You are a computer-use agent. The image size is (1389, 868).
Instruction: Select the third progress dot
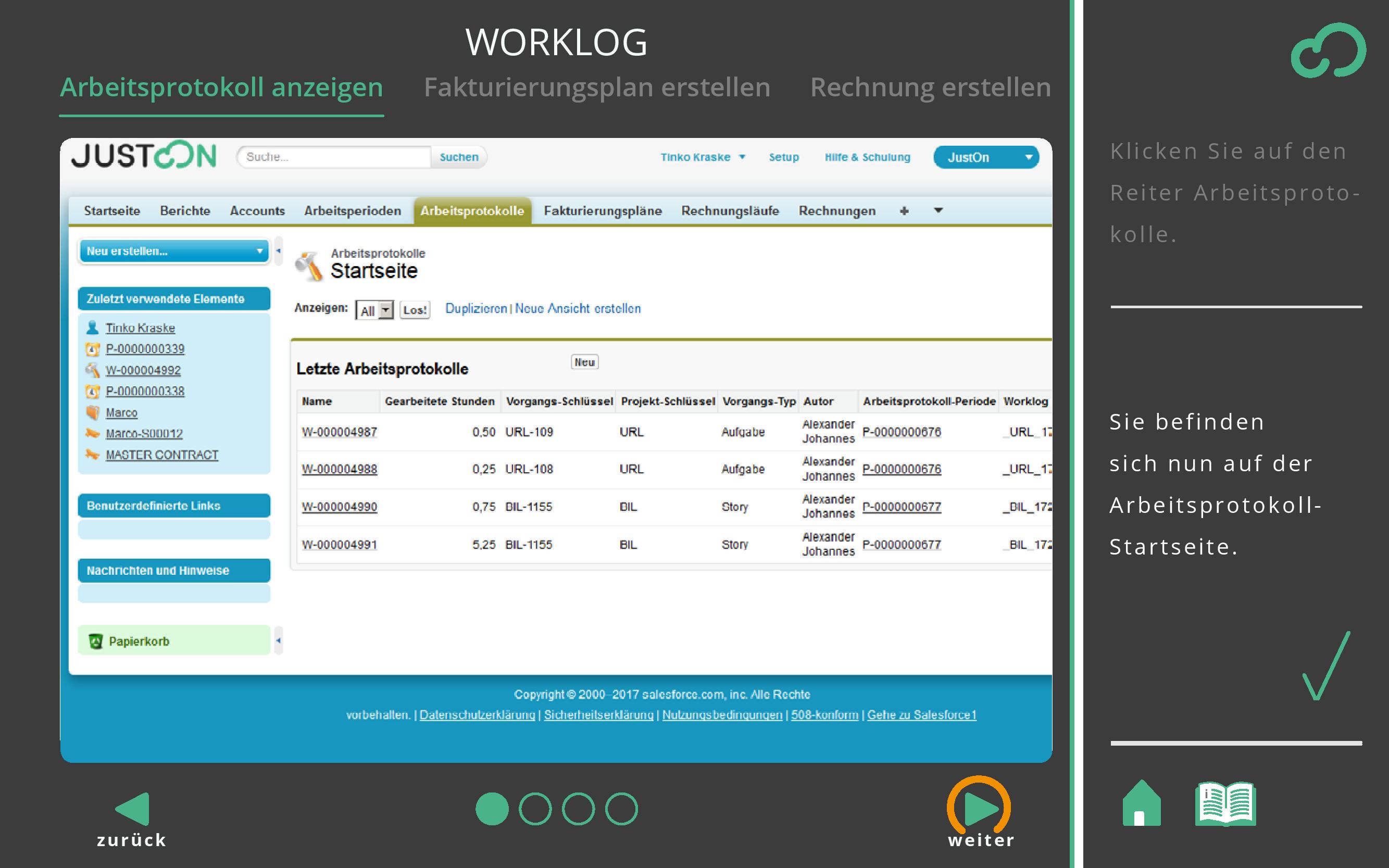tap(578, 809)
